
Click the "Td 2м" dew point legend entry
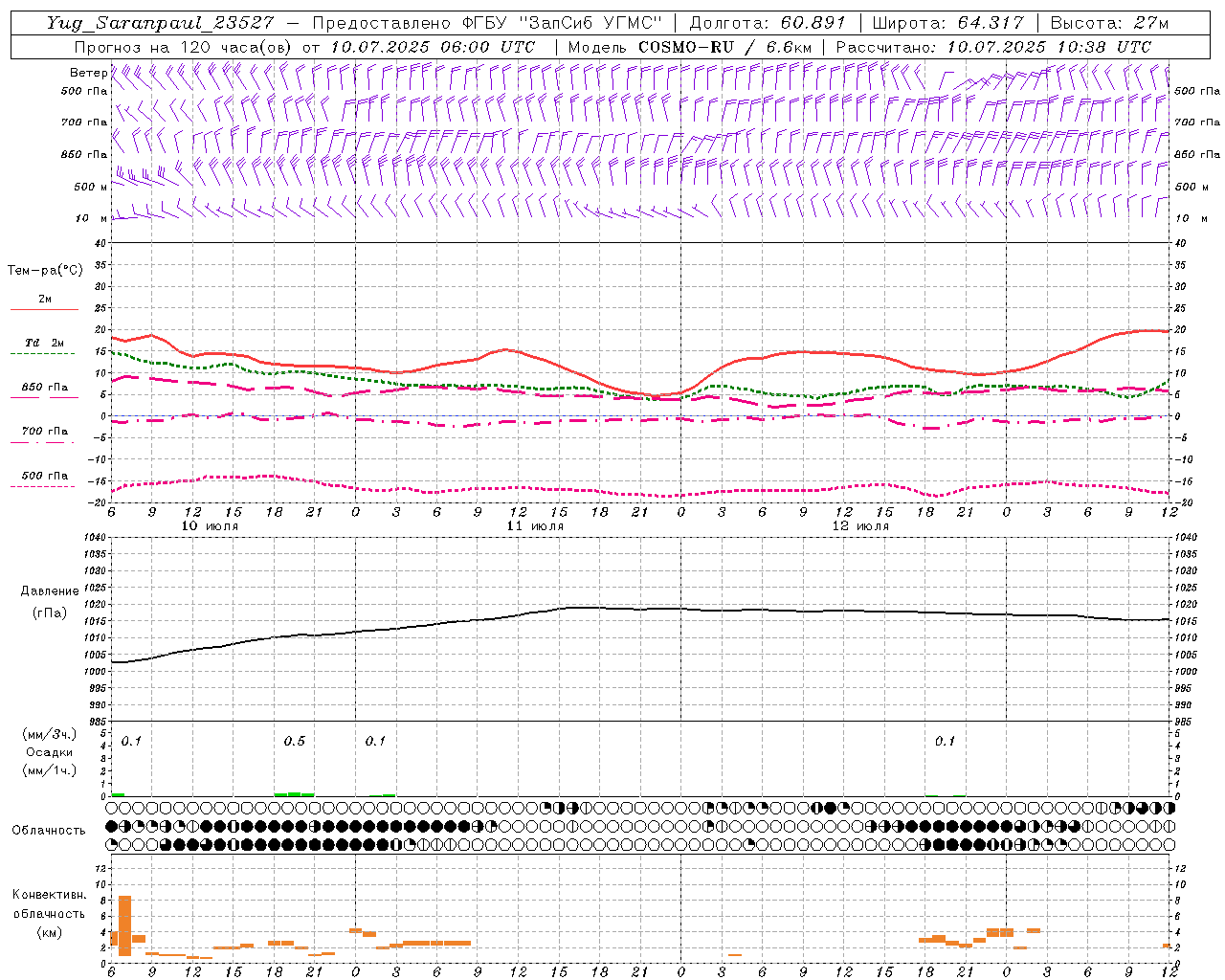45,343
